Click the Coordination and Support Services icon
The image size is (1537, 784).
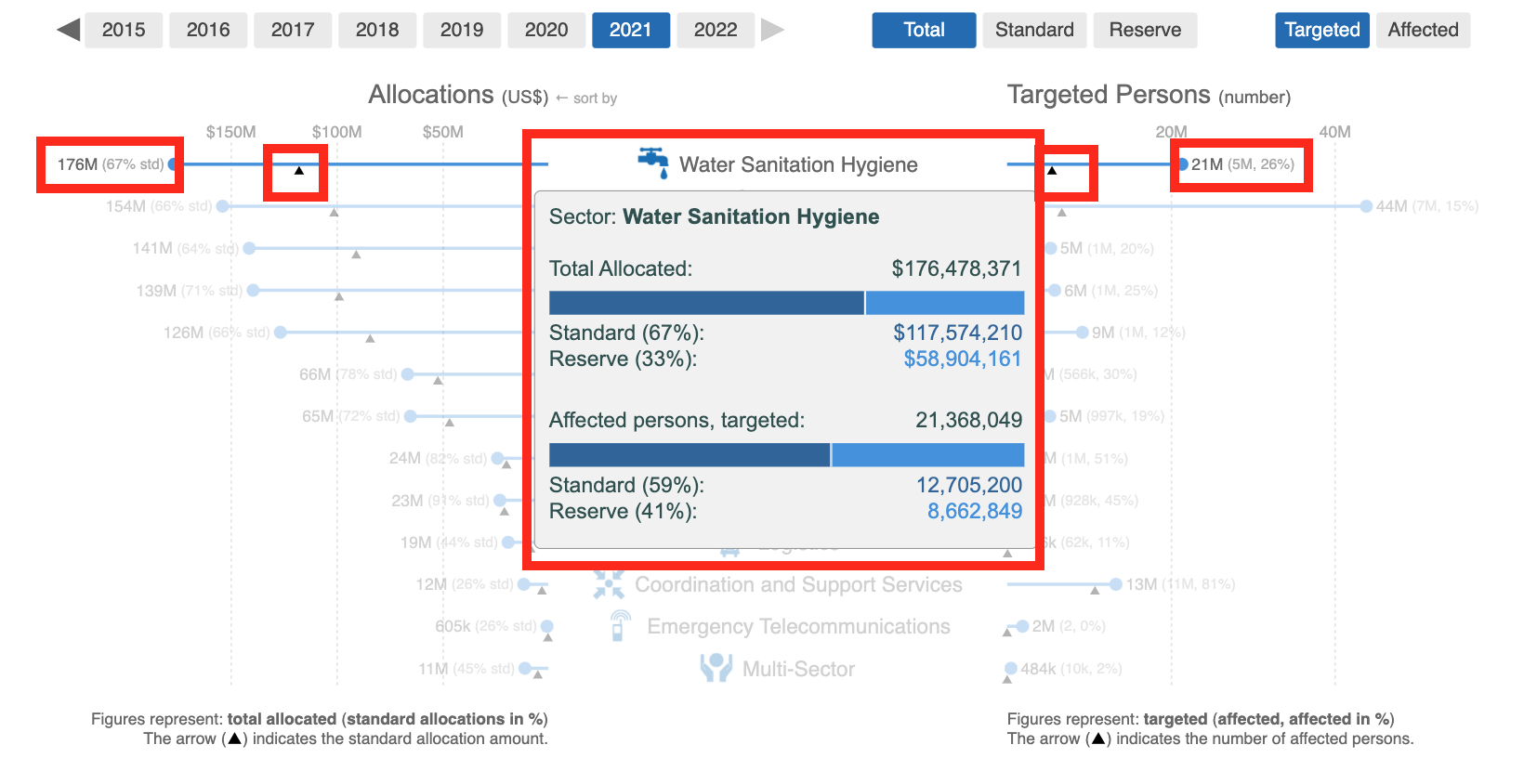point(609,583)
